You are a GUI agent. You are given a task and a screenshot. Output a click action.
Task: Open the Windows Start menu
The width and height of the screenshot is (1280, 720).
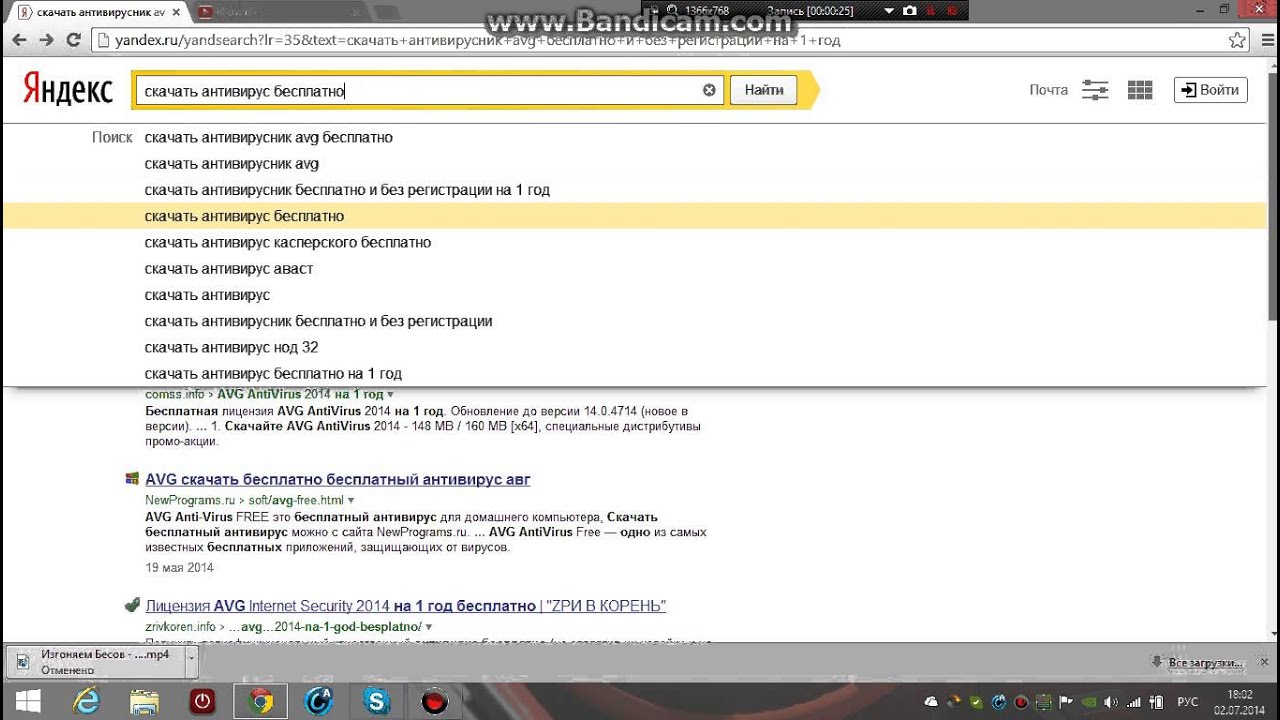(x=28, y=701)
